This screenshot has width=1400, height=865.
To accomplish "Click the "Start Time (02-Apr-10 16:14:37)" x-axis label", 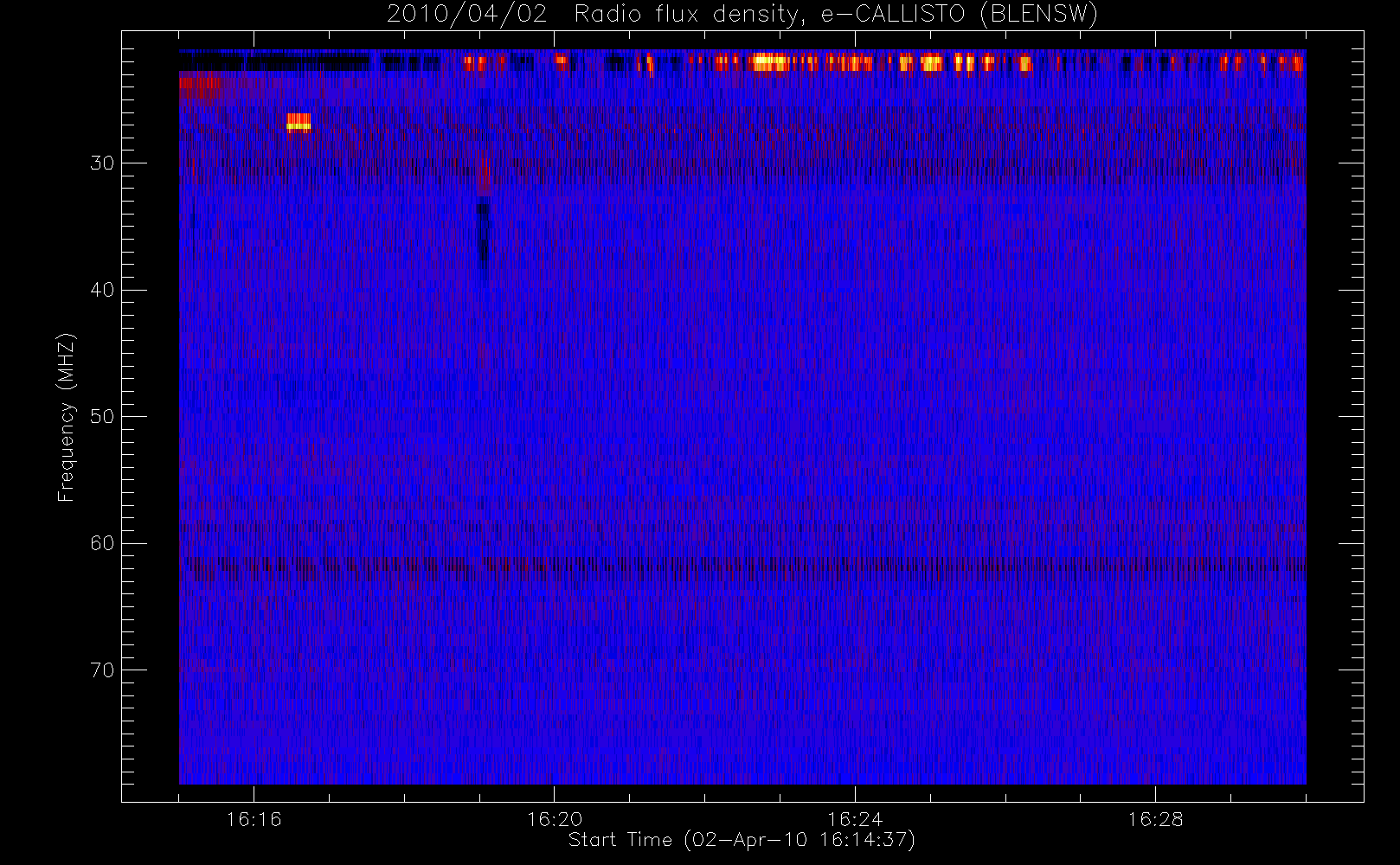I will pos(742,840).
